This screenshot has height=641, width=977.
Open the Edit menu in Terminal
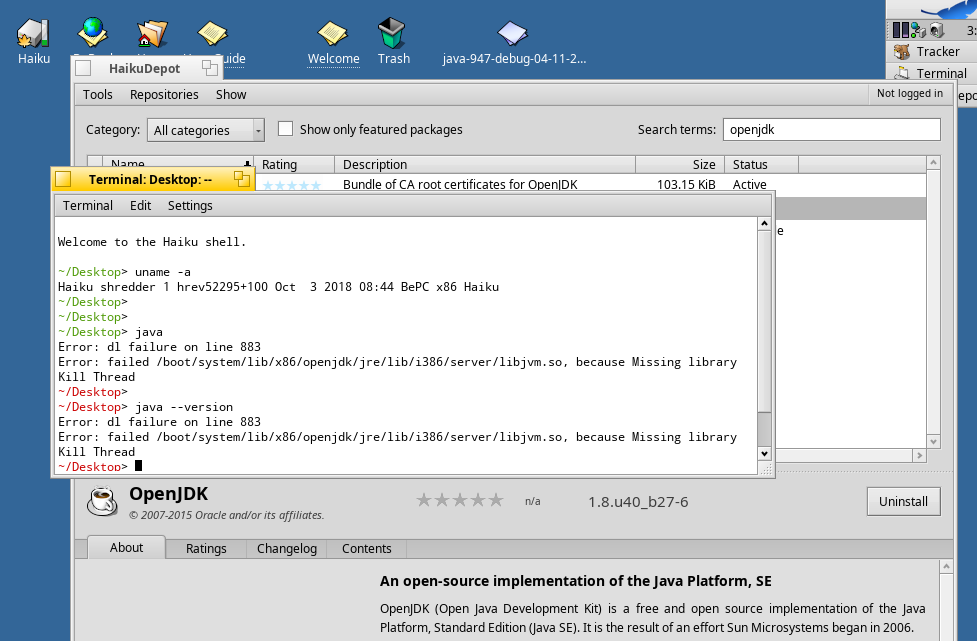140,206
